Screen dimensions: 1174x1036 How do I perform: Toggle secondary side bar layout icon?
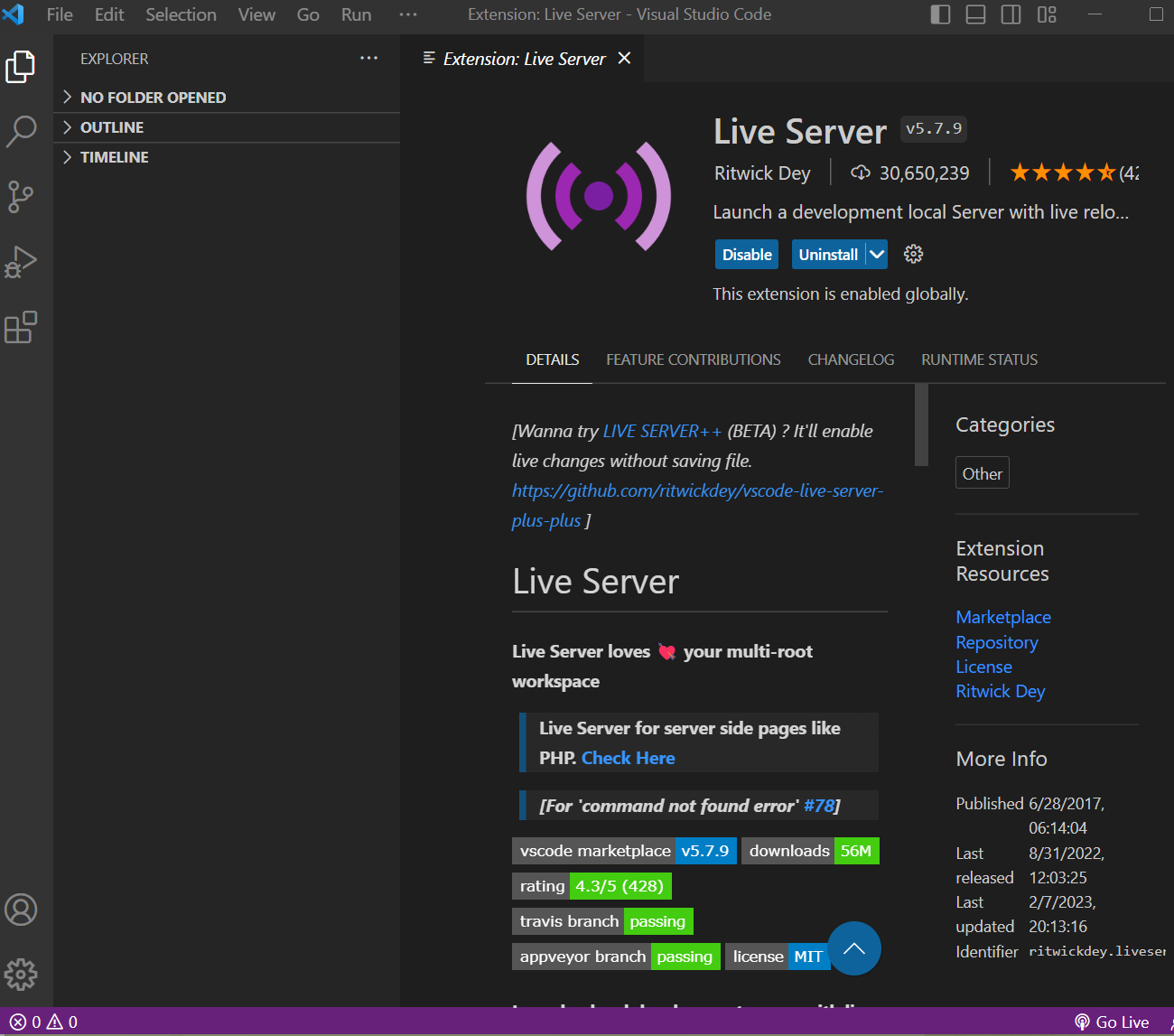coord(1011,14)
